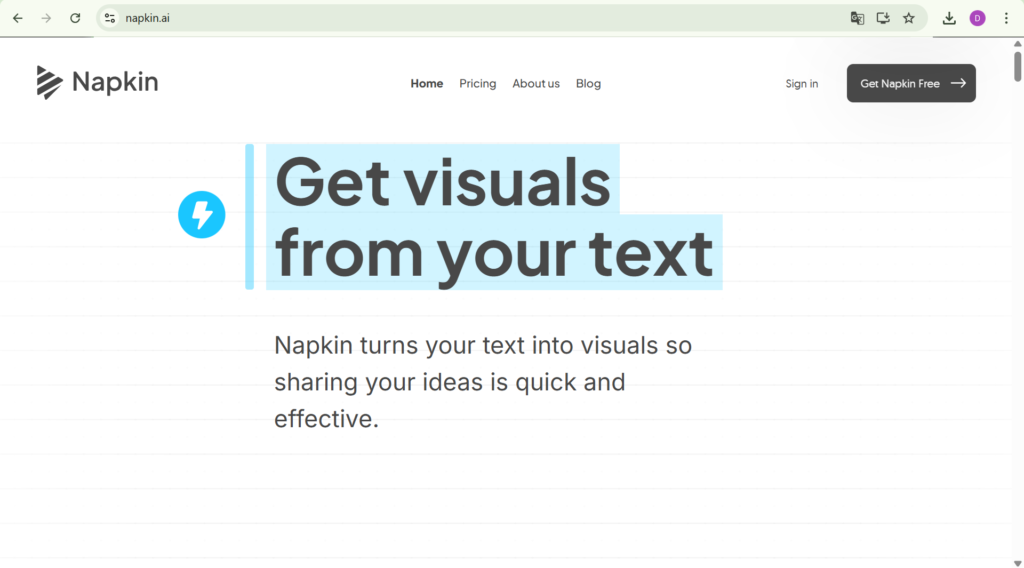Open the About us page
Screen dimensions: 1024x568
click(536, 84)
